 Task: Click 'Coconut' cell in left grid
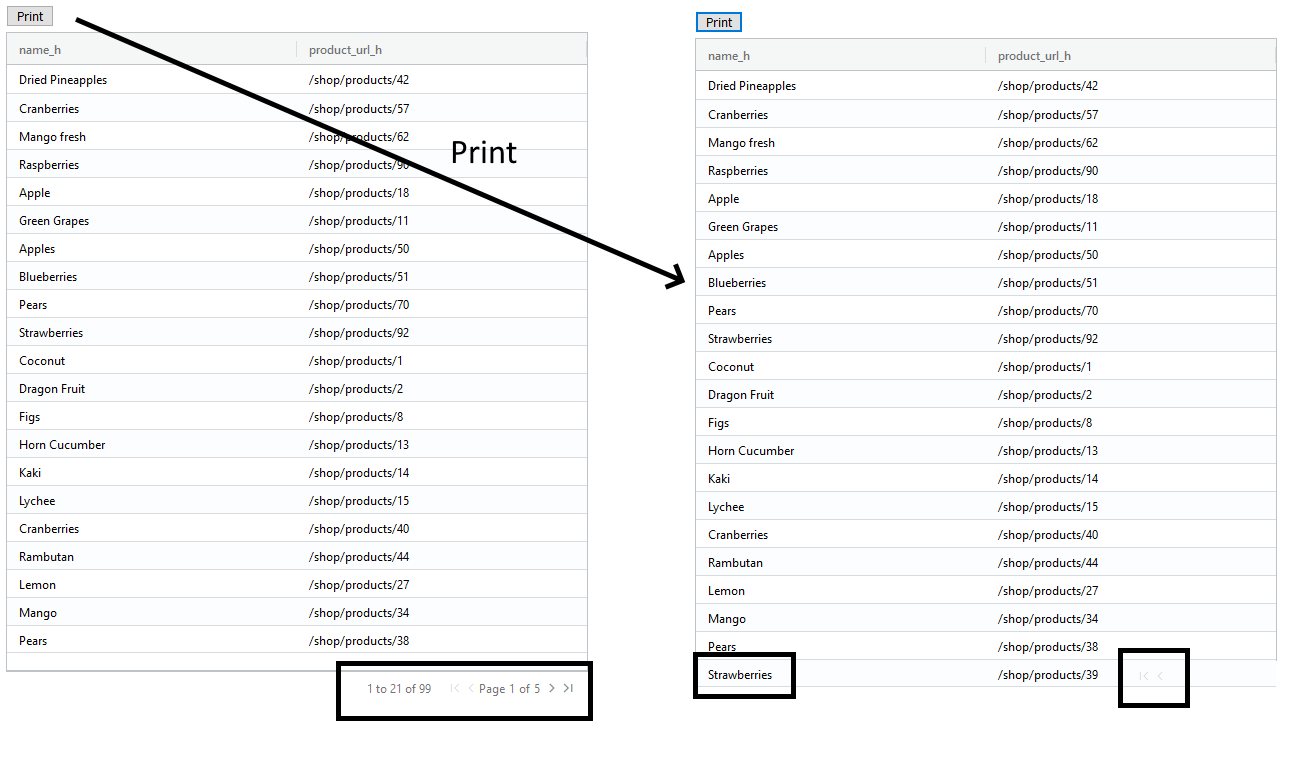click(42, 361)
